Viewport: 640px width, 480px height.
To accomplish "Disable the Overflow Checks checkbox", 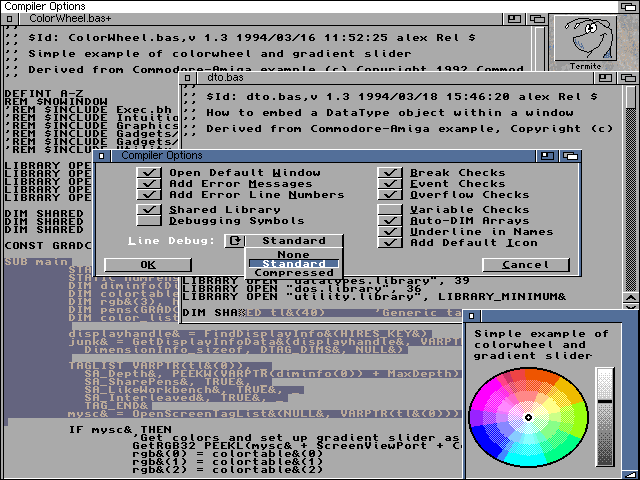I will point(390,195).
